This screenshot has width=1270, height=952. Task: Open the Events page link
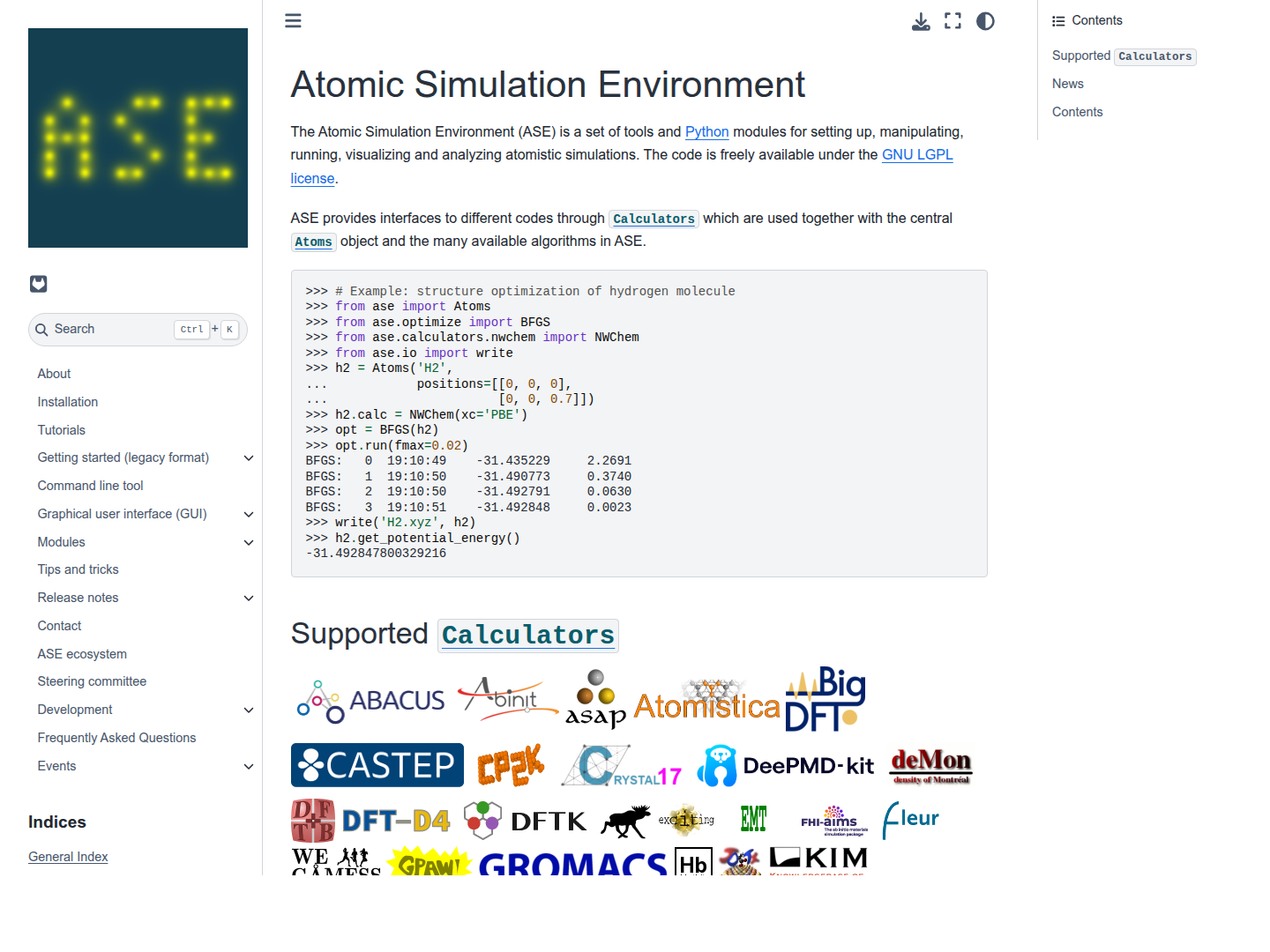(x=56, y=766)
